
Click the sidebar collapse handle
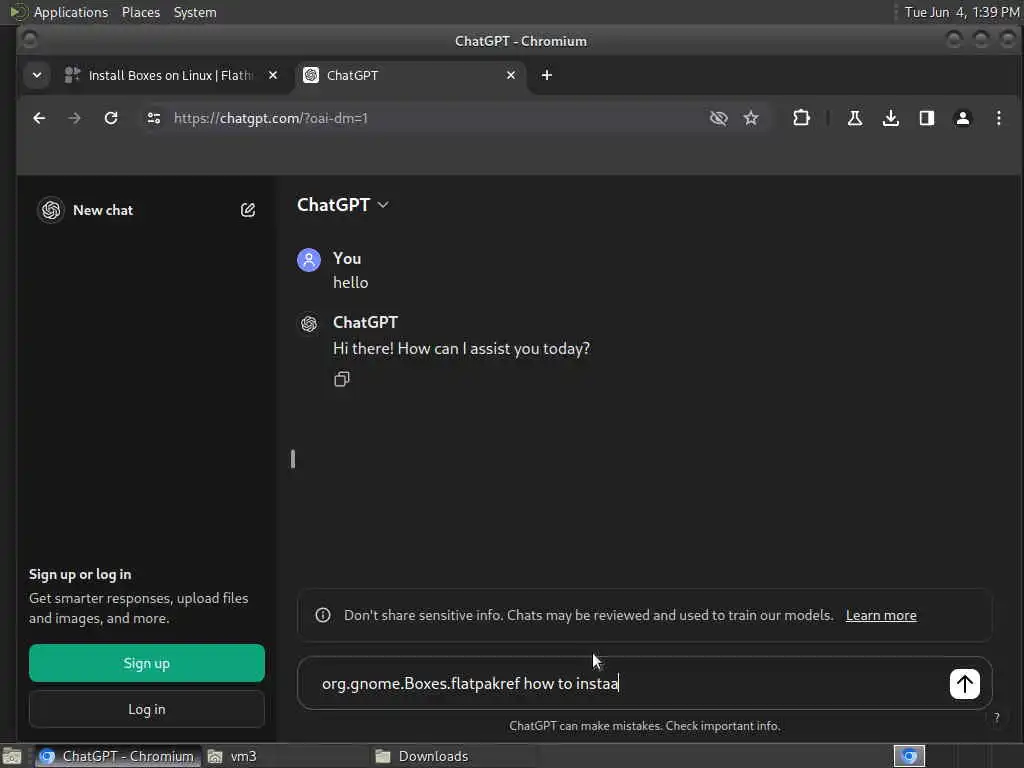point(293,459)
